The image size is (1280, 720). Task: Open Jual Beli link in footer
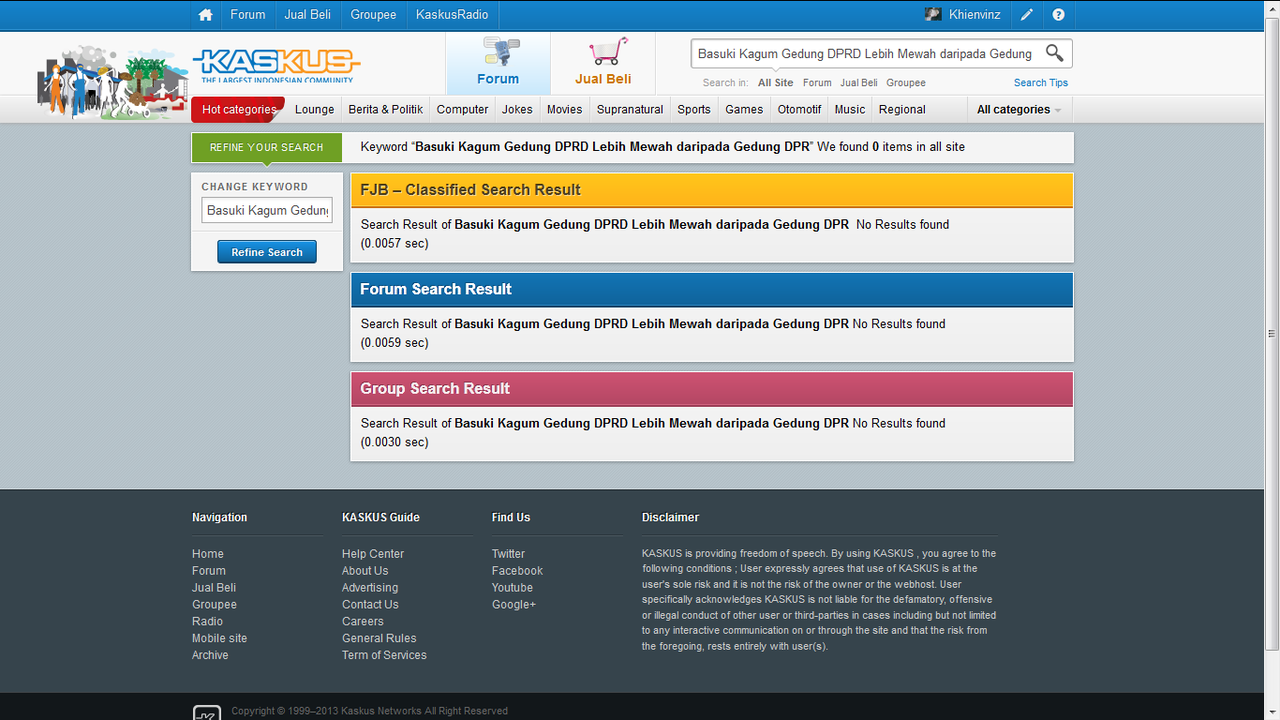pyautogui.click(x=214, y=588)
